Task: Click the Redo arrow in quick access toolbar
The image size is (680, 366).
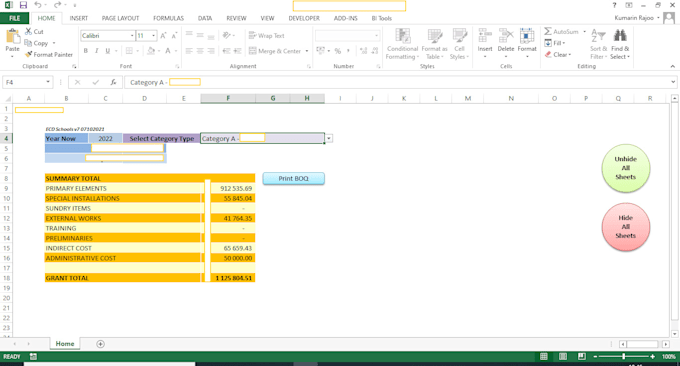Action: [x=57, y=5]
